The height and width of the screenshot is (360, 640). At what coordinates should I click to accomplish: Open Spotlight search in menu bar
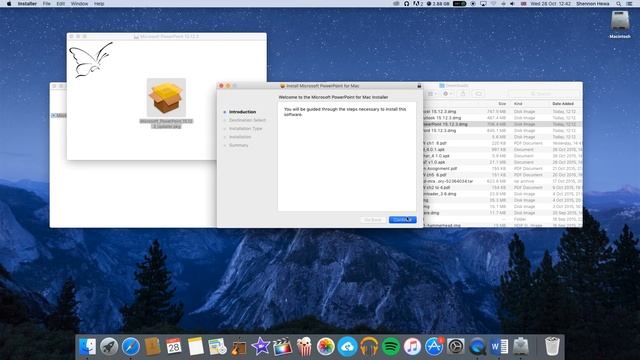tap(619, 4)
